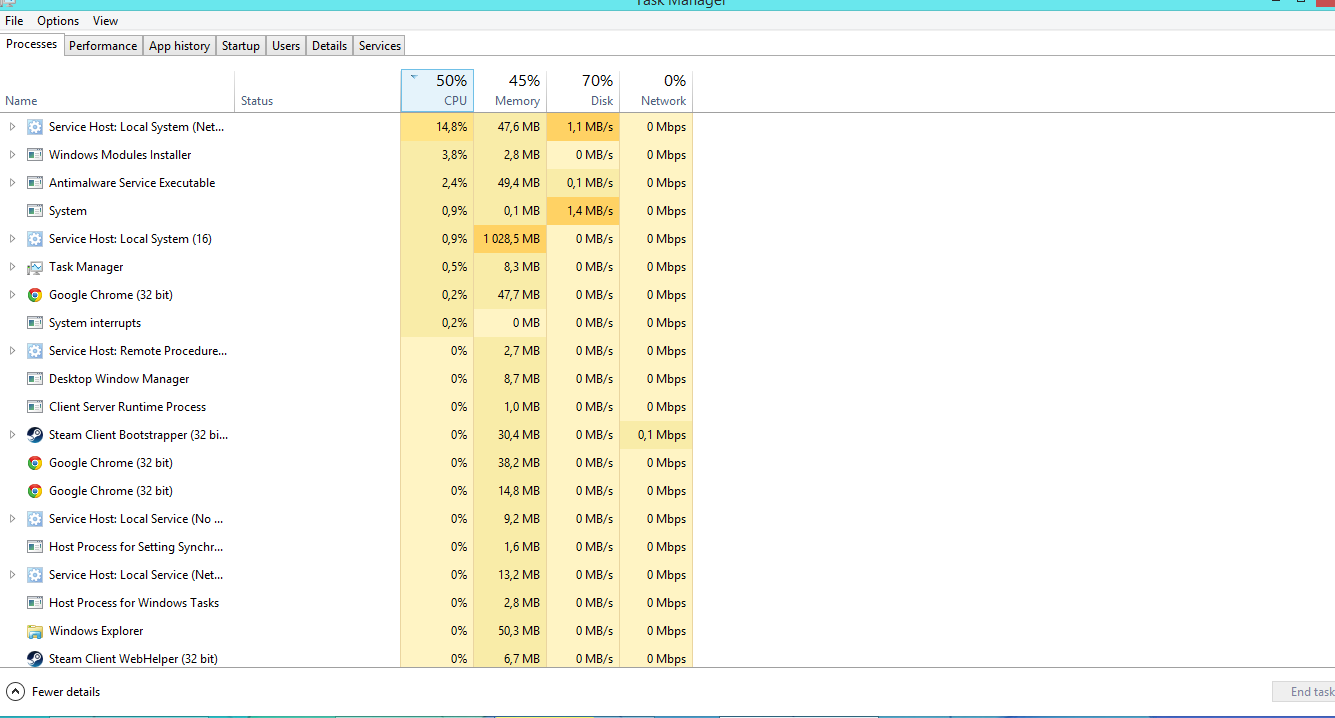
Task: Click the Chrome icon using 47,7 MB
Action: point(35,295)
